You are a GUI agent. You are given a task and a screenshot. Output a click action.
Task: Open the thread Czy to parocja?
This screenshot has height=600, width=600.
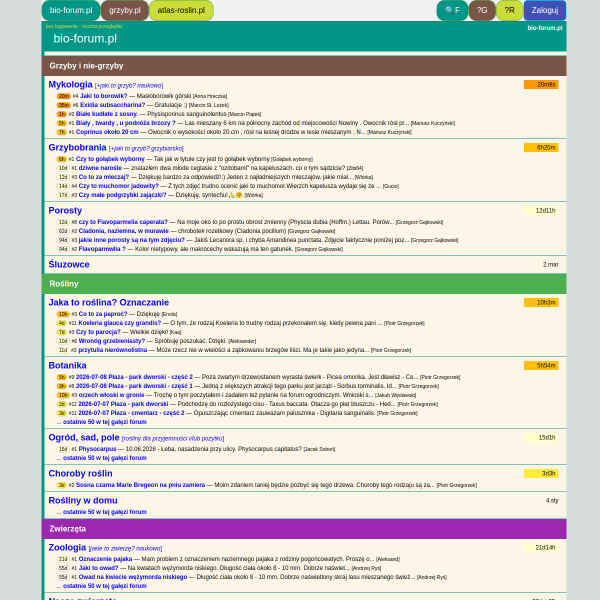pos(98,332)
